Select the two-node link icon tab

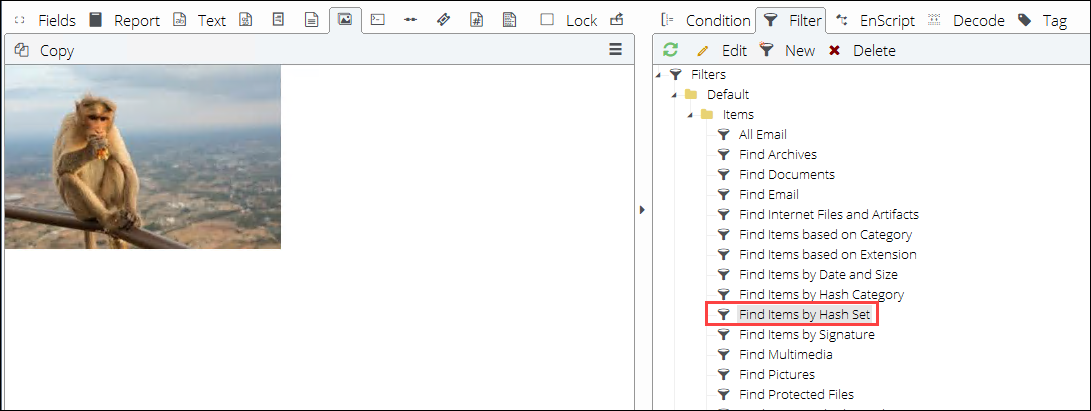[x=411, y=20]
